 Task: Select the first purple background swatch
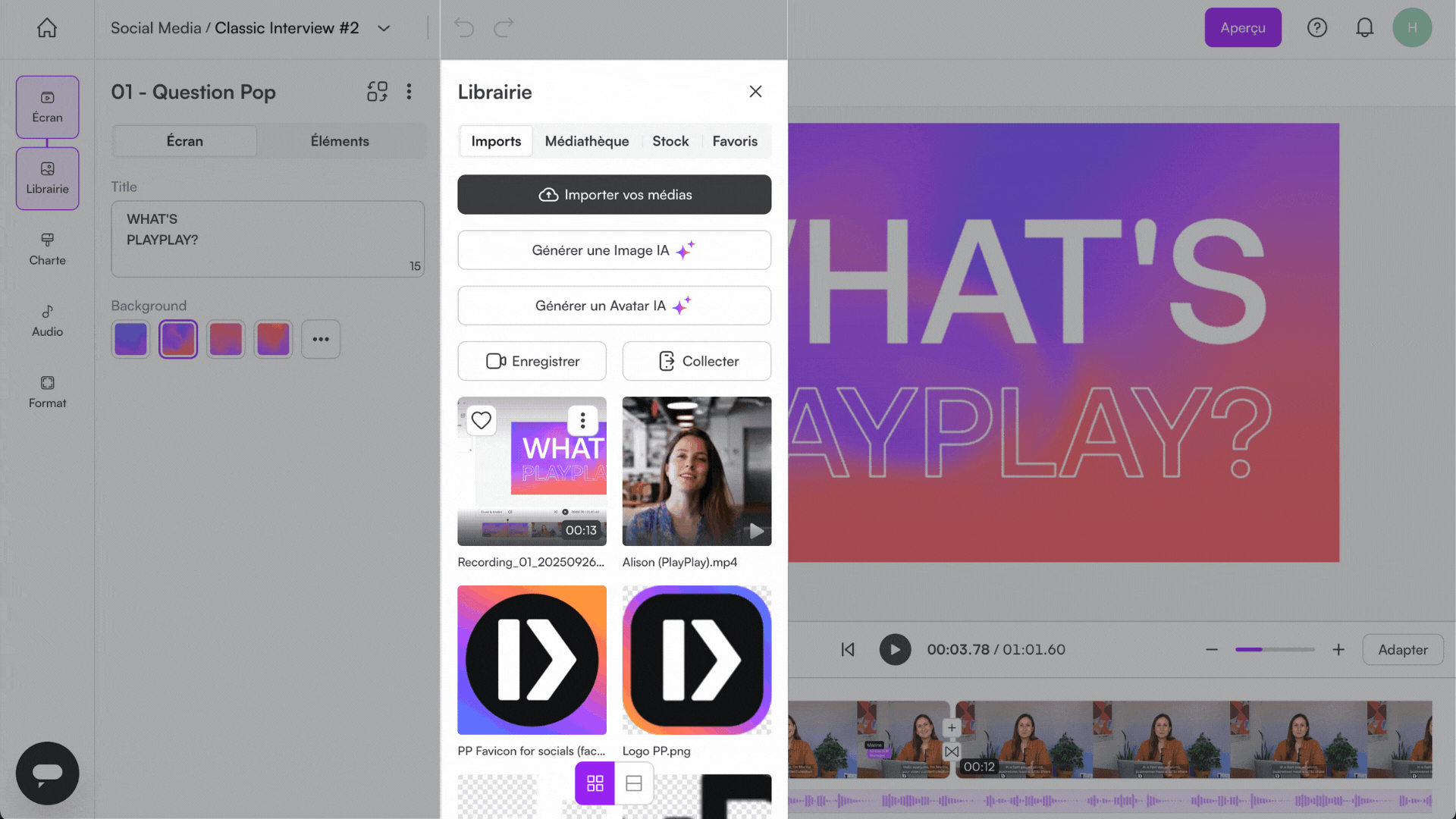(x=130, y=339)
